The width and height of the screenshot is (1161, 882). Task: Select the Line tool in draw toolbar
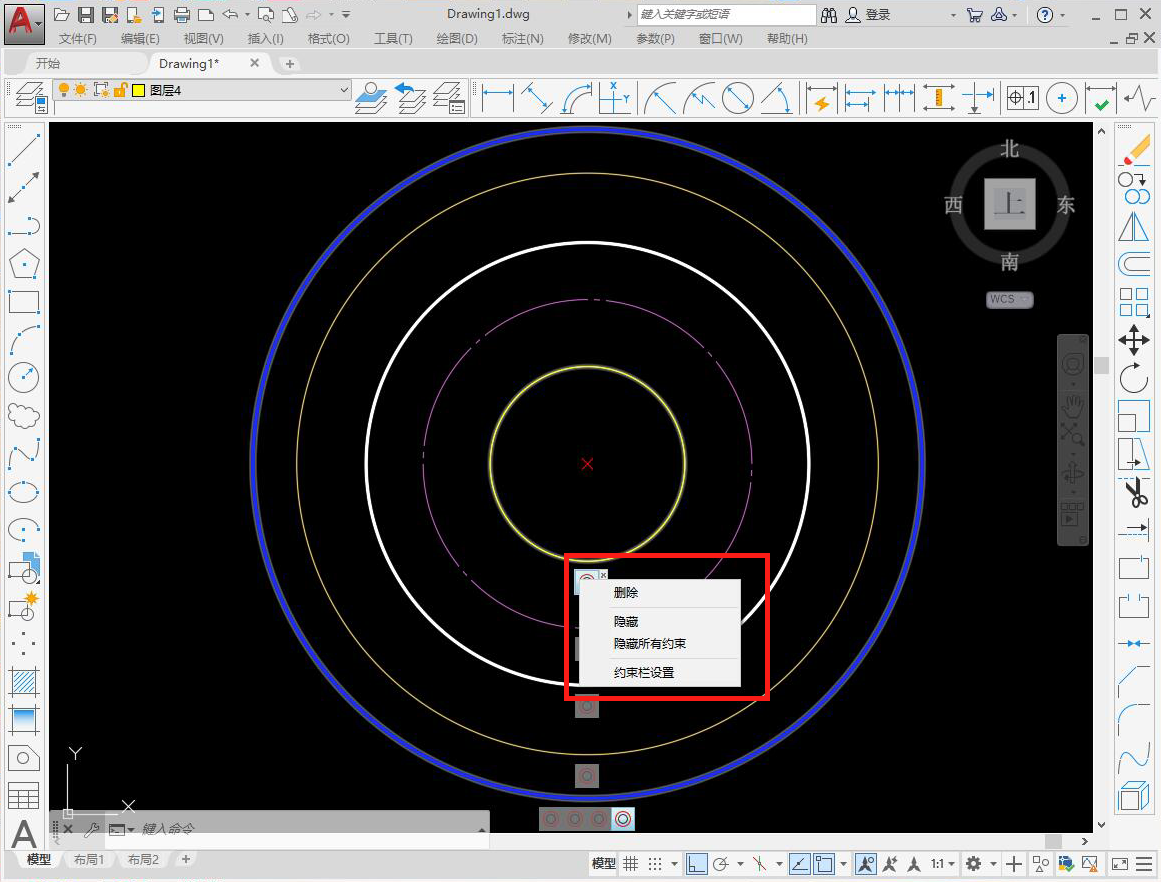pos(24,150)
